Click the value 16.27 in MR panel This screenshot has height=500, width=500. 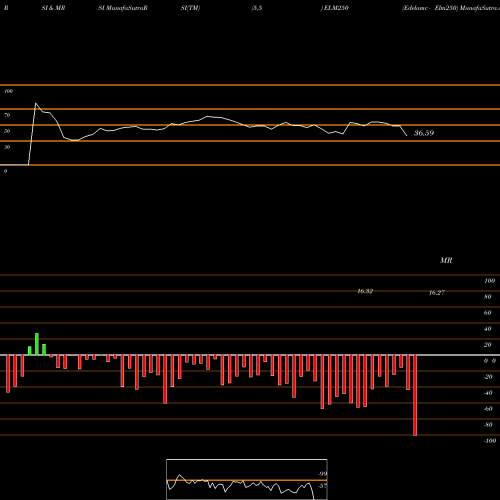click(x=437, y=293)
